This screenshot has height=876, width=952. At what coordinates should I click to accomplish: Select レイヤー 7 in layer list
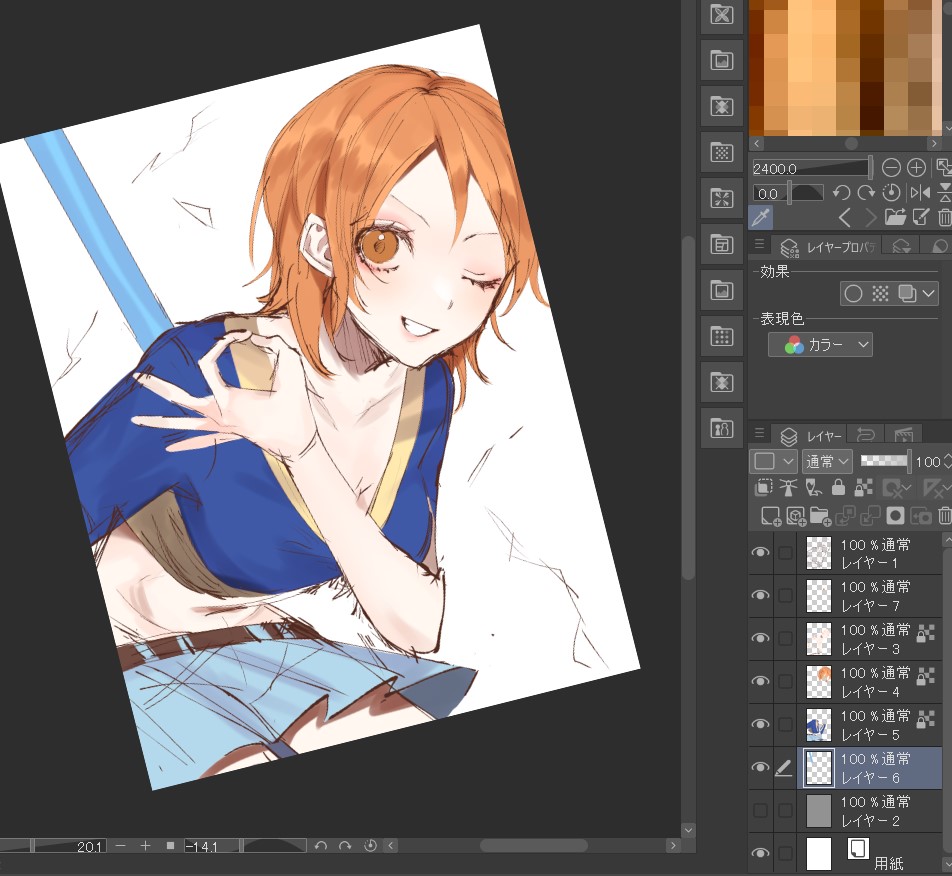[x=869, y=596]
